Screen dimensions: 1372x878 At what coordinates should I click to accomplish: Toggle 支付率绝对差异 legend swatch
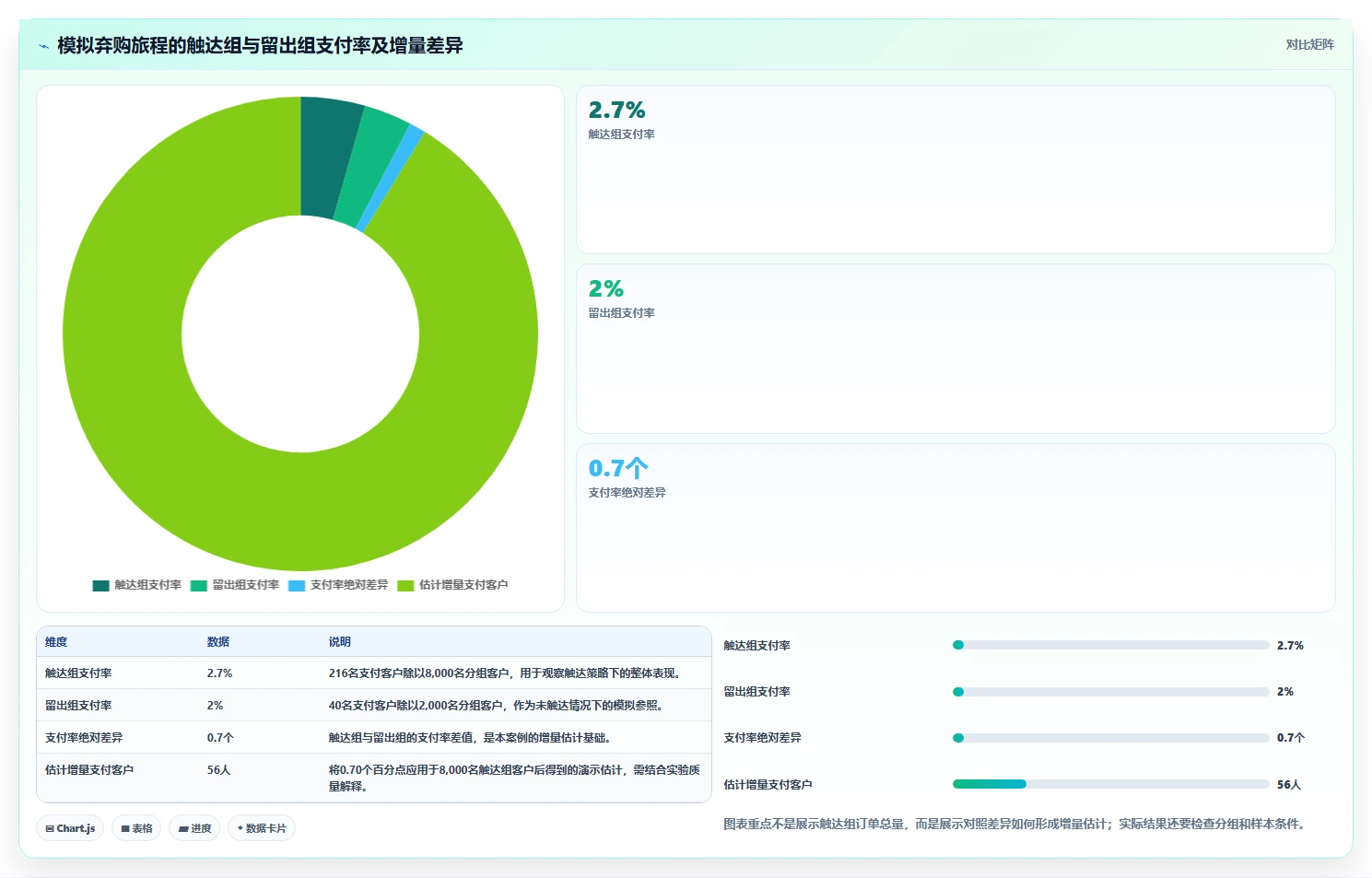[297, 585]
